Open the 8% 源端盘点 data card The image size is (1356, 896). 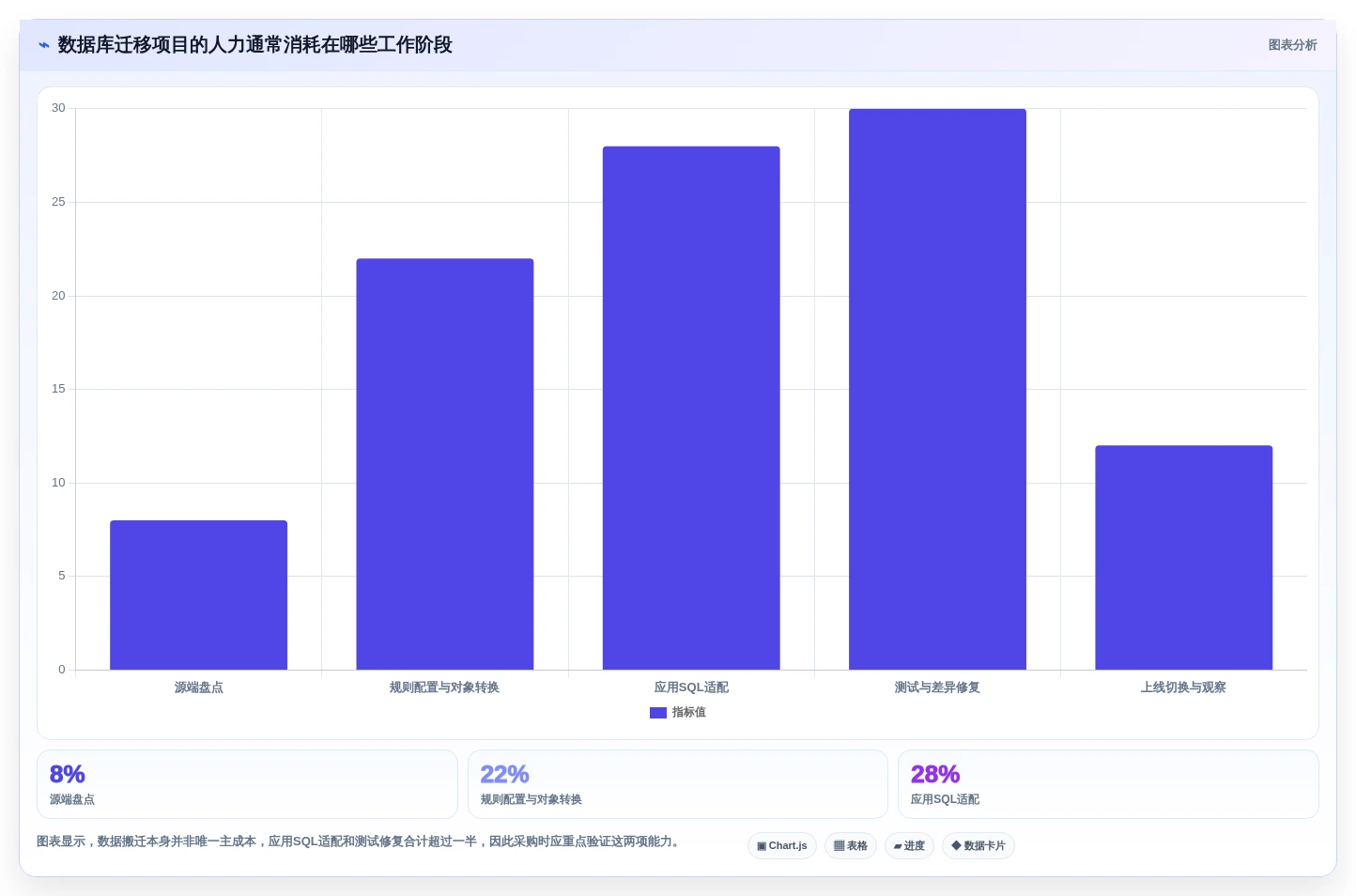click(247, 784)
